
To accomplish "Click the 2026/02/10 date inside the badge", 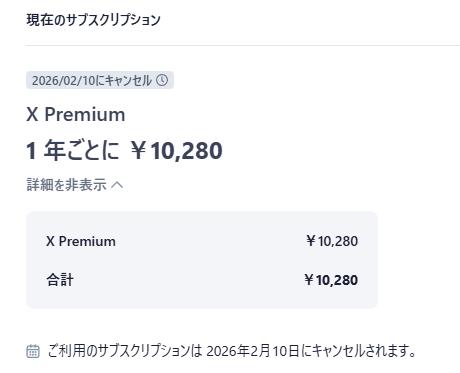I will [x=64, y=80].
